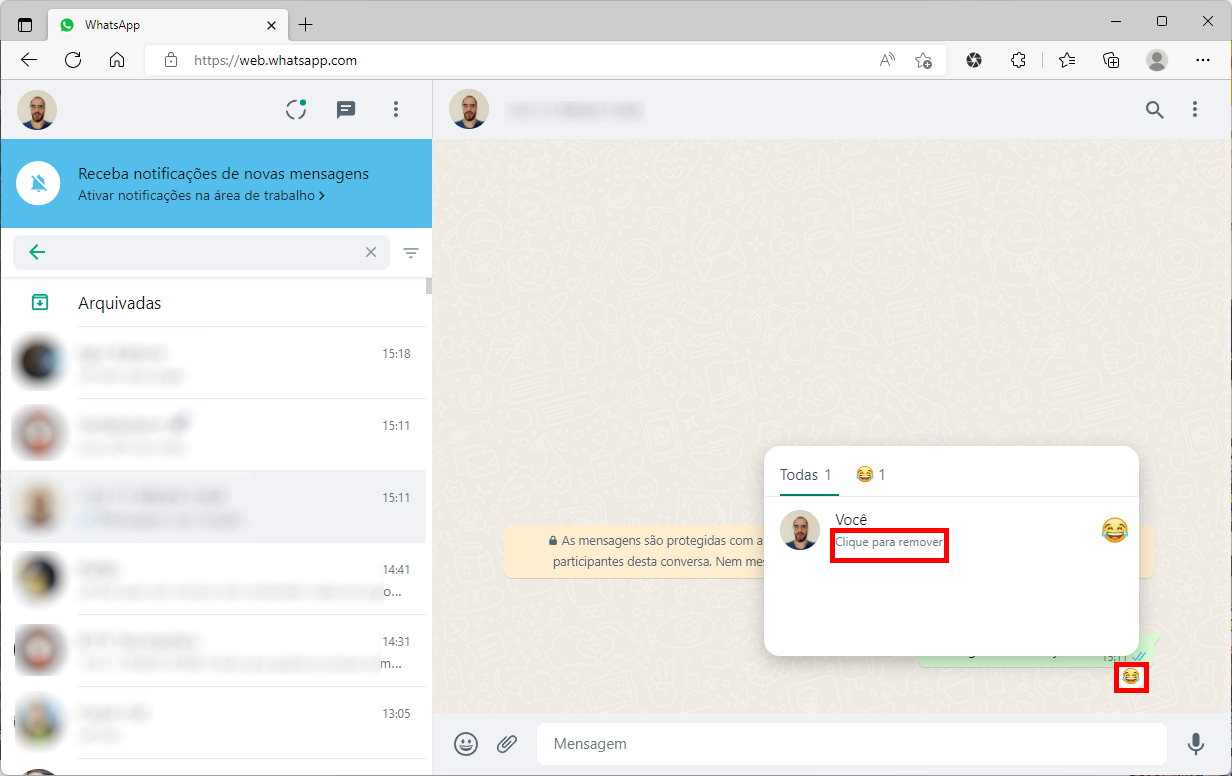The width and height of the screenshot is (1232, 776).
Task: Open the chat timed 15:18
Action: click(214, 363)
